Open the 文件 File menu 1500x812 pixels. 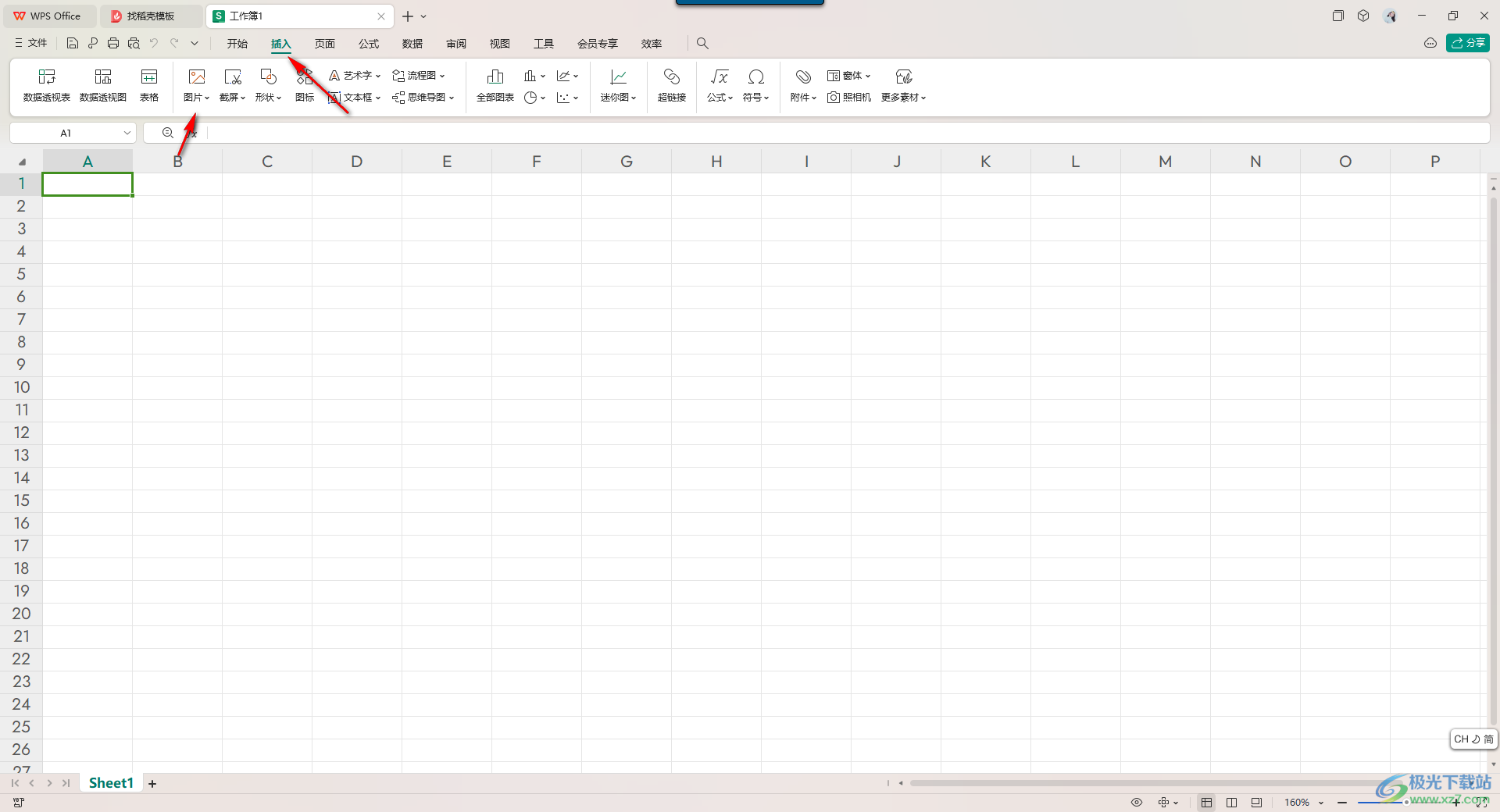pos(31,44)
